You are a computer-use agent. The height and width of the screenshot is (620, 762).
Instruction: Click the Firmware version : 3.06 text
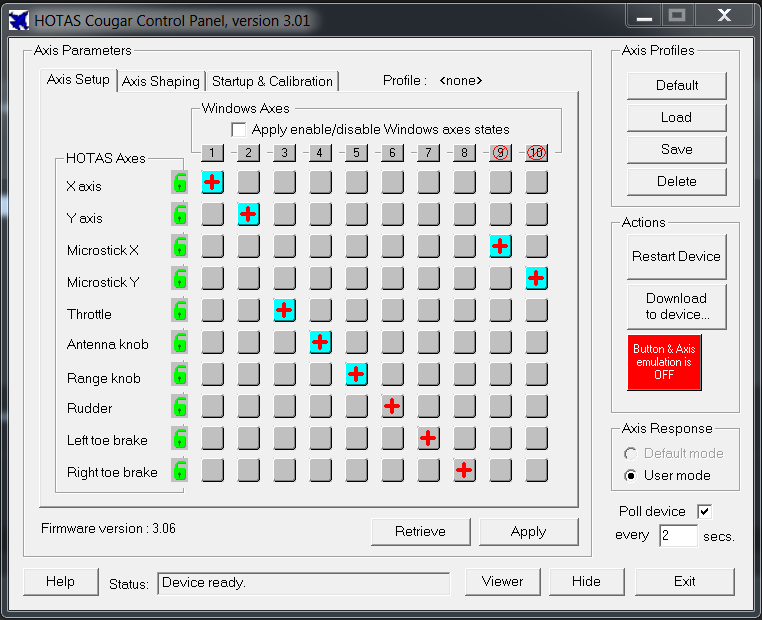click(108, 529)
